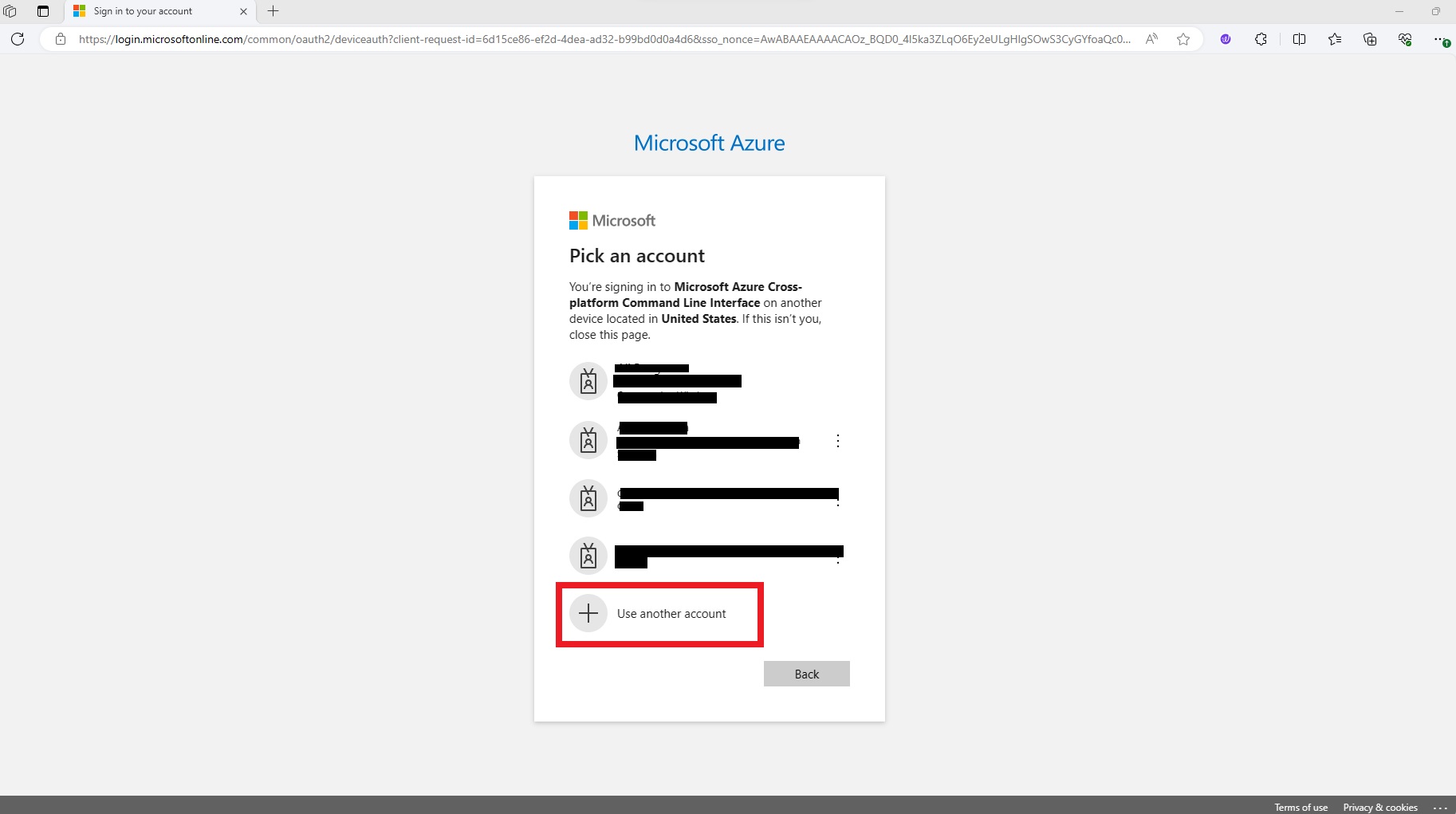This screenshot has height=814, width=1456.
Task: Close the 'Sign in to your account' tab
Action: 243,11
